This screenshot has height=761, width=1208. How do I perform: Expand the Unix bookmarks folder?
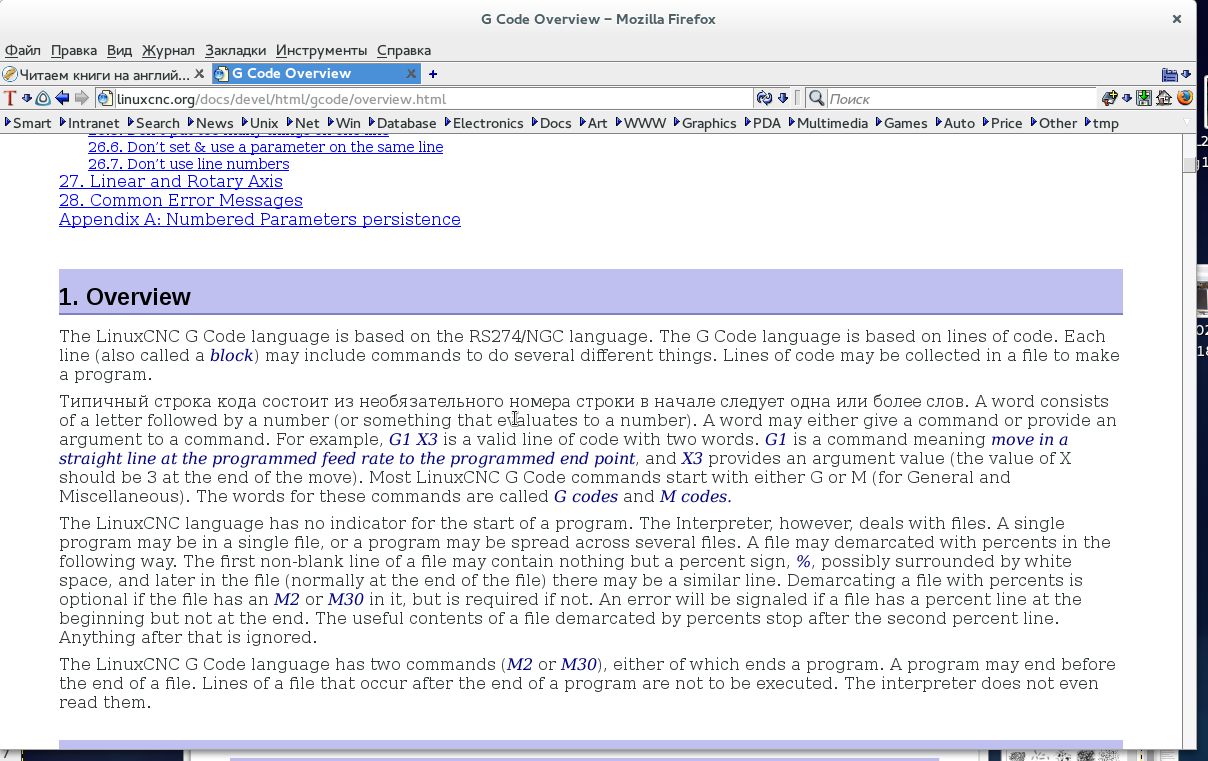pos(260,123)
